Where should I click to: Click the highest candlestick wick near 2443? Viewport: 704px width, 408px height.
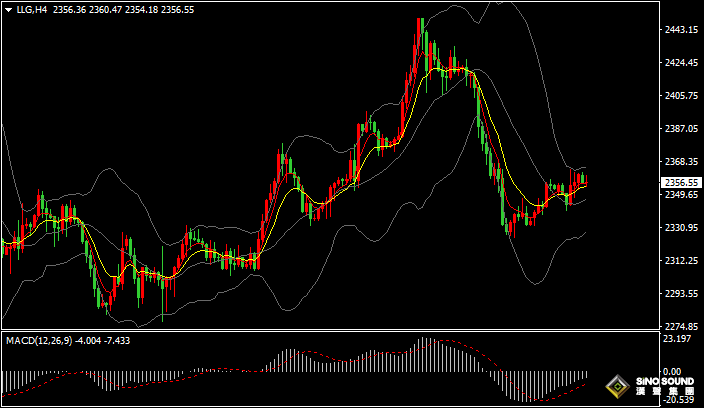[421, 18]
